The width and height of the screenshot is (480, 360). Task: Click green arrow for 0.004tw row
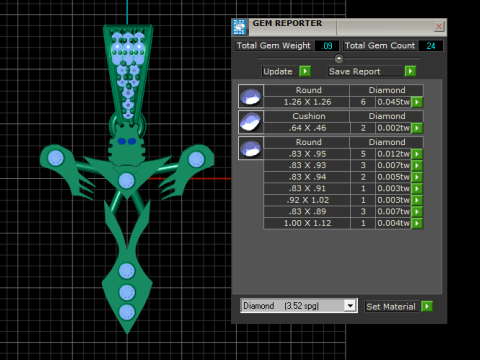tap(417, 223)
